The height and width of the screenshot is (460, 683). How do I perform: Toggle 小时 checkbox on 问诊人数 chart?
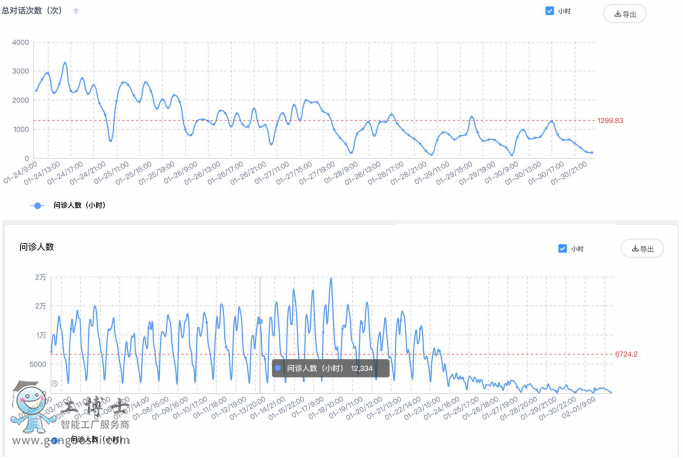pyautogui.click(x=563, y=249)
